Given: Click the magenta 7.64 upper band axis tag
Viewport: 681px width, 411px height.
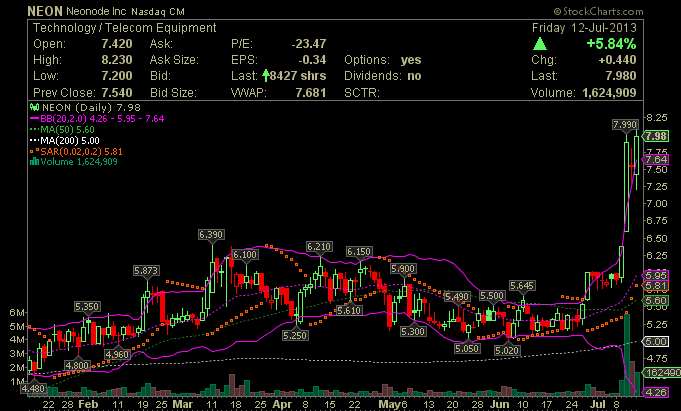Looking at the screenshot, I should [x=655, y=159].
